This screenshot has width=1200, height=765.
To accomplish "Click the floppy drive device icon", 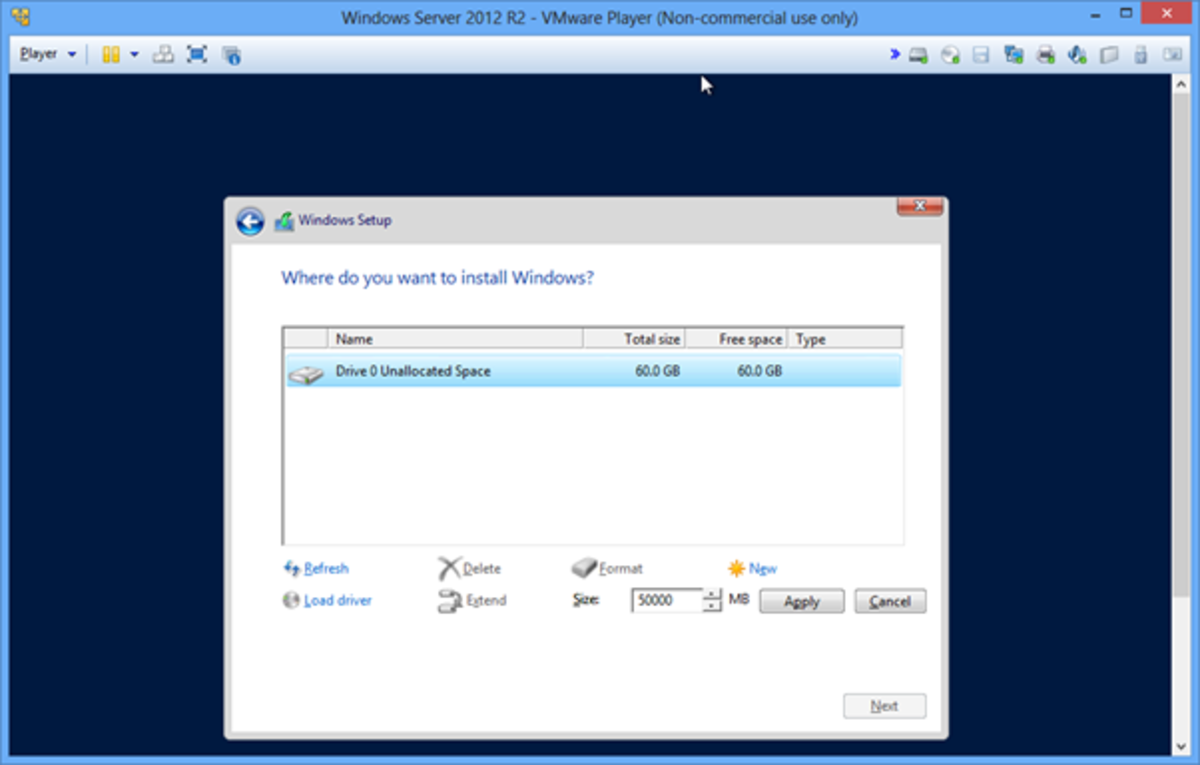I will pyautogui.click(x=980, y=54).
